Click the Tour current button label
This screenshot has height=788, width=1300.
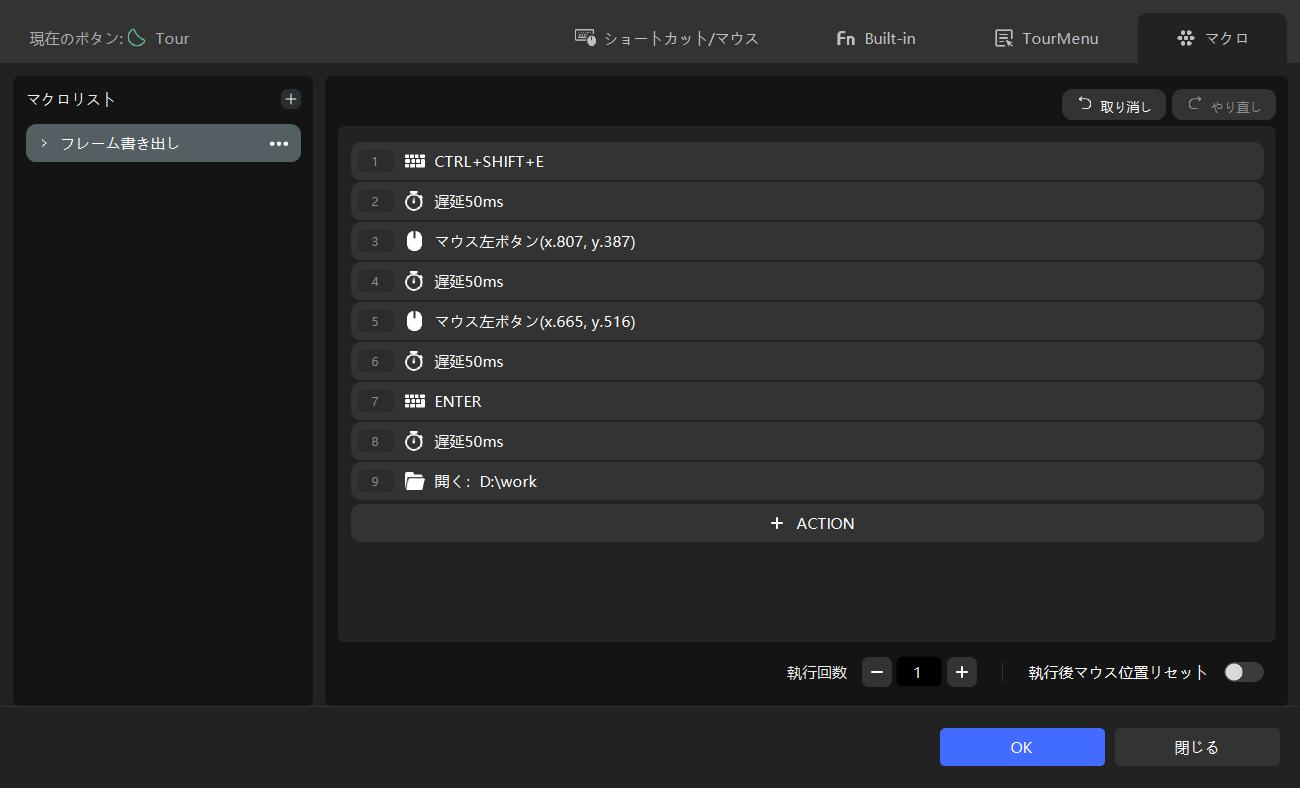[x=172, y=38]
